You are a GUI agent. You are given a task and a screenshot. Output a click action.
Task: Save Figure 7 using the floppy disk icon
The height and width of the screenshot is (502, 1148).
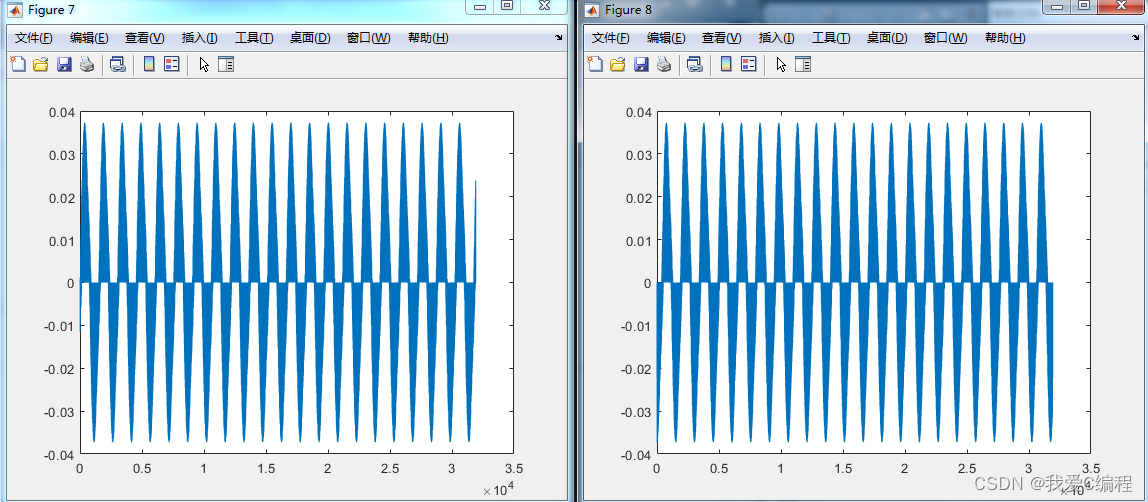pyautogui.click(x=64, y=65)
